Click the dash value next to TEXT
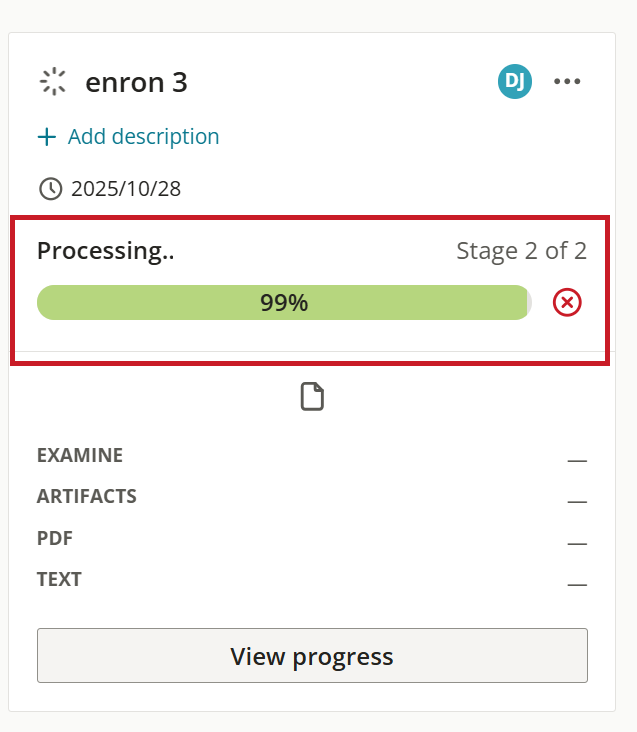Viewport: 637px width, 732px height. 577,584
